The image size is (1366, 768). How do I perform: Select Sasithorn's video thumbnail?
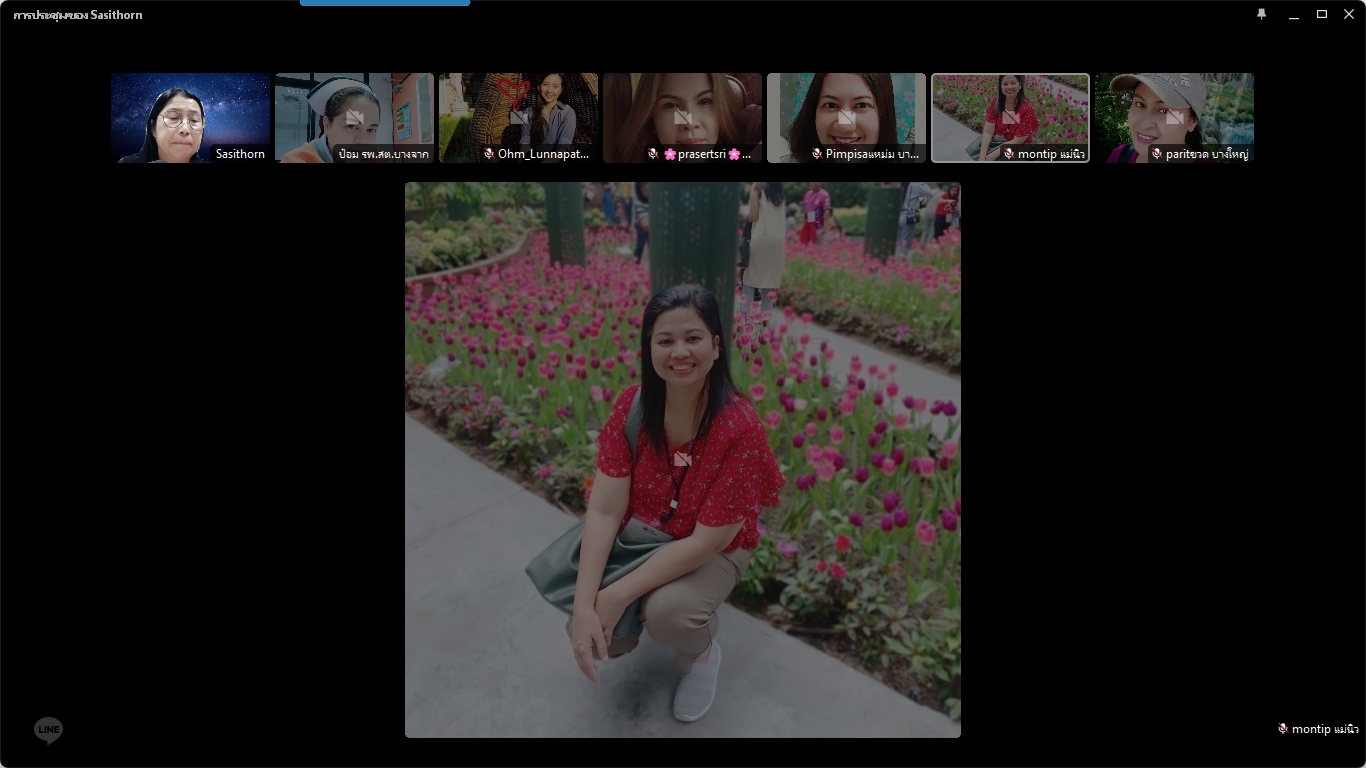click(190, 117)
